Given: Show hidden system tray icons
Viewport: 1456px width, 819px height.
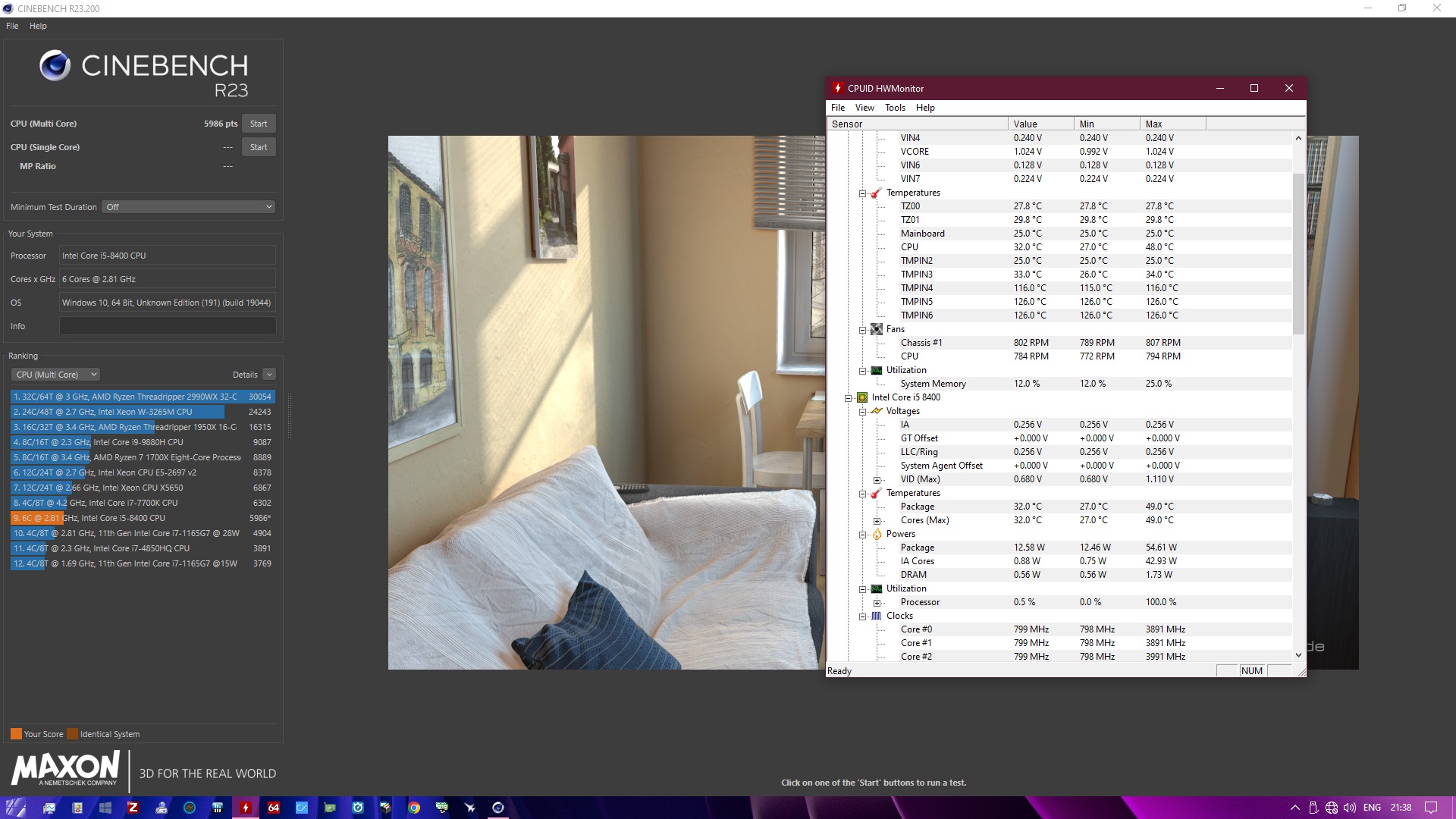Looking at the screenshot, I should pyautogui.click(x=1294, y=808).
